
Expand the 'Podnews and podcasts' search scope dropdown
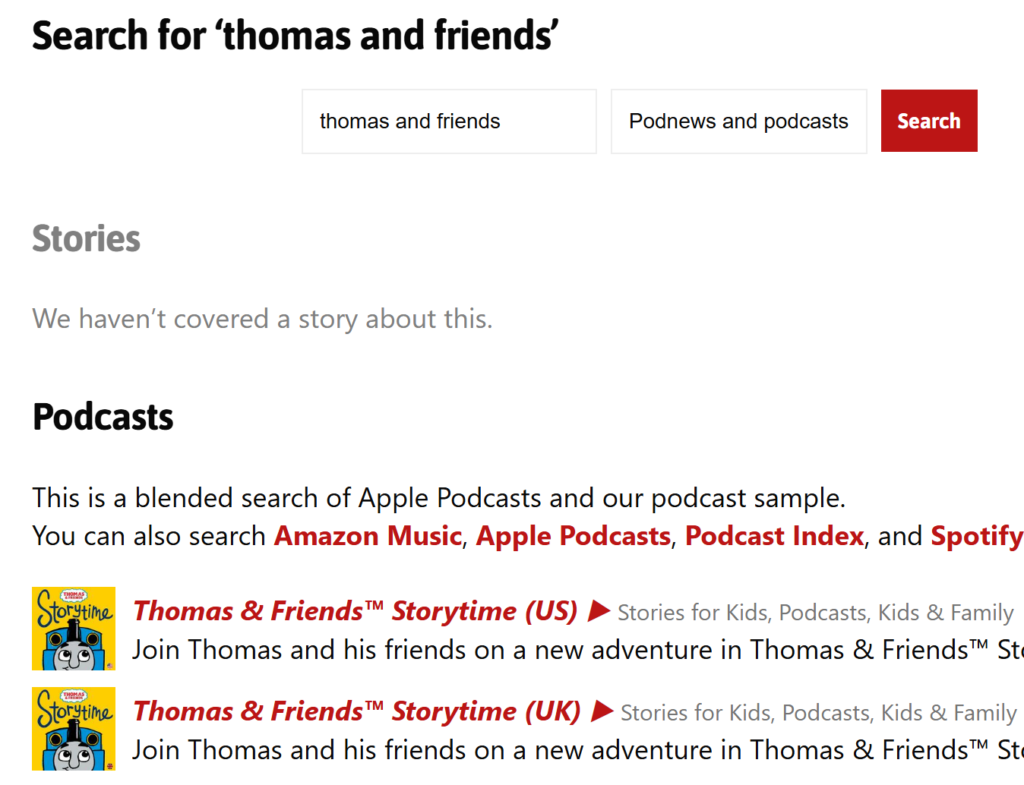point(739,121)
